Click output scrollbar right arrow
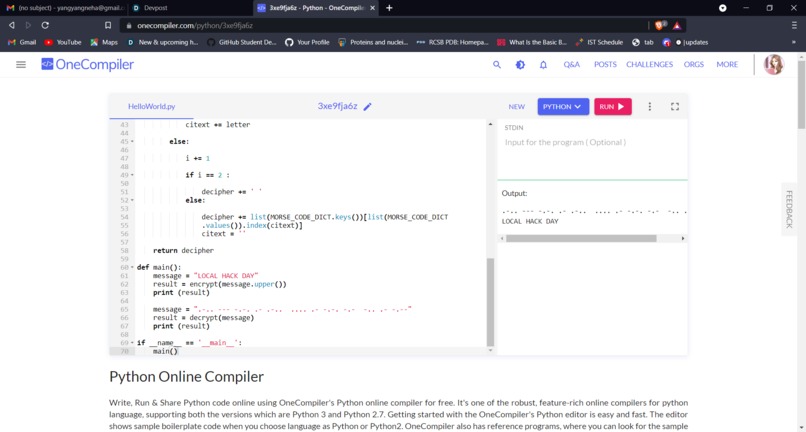 [x=683, y=239]
